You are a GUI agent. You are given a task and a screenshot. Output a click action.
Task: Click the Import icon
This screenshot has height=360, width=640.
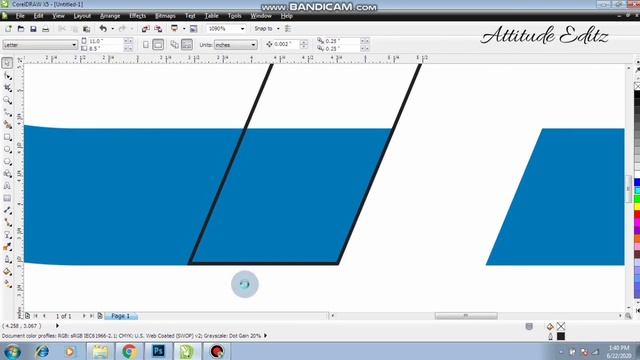click(x=145, y=29)
